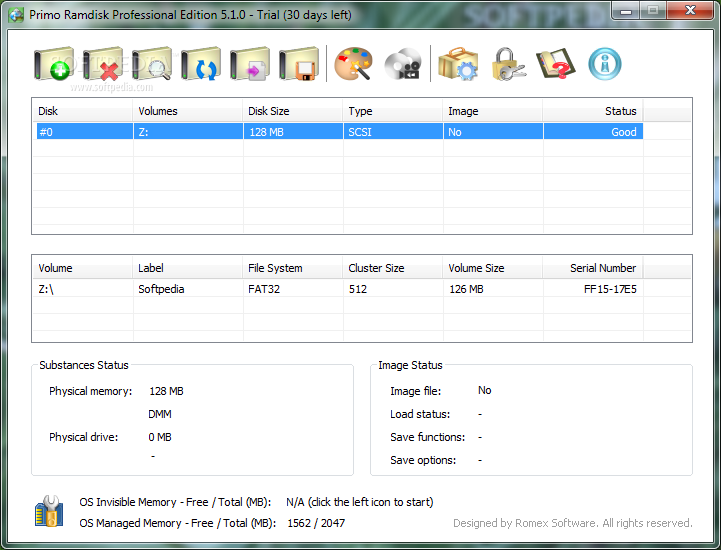Click the view disk magnifier icon

tap(152, 64)
